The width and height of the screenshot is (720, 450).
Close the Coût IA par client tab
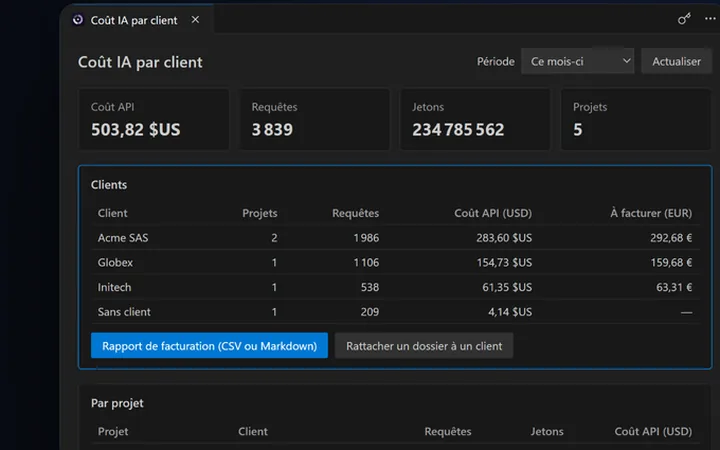pyautogui.click(x=195, y=20)
